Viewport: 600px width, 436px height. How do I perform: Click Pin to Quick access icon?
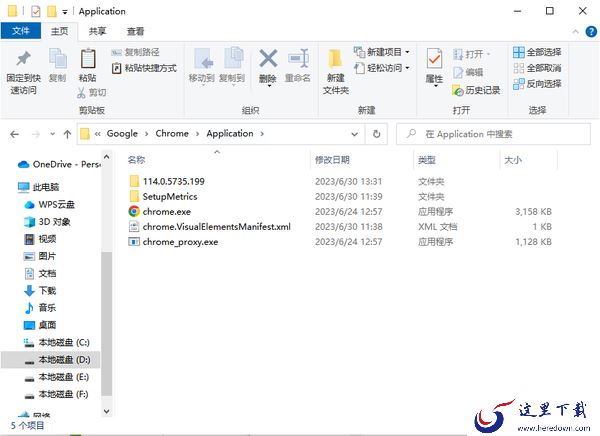click(23, 59)
